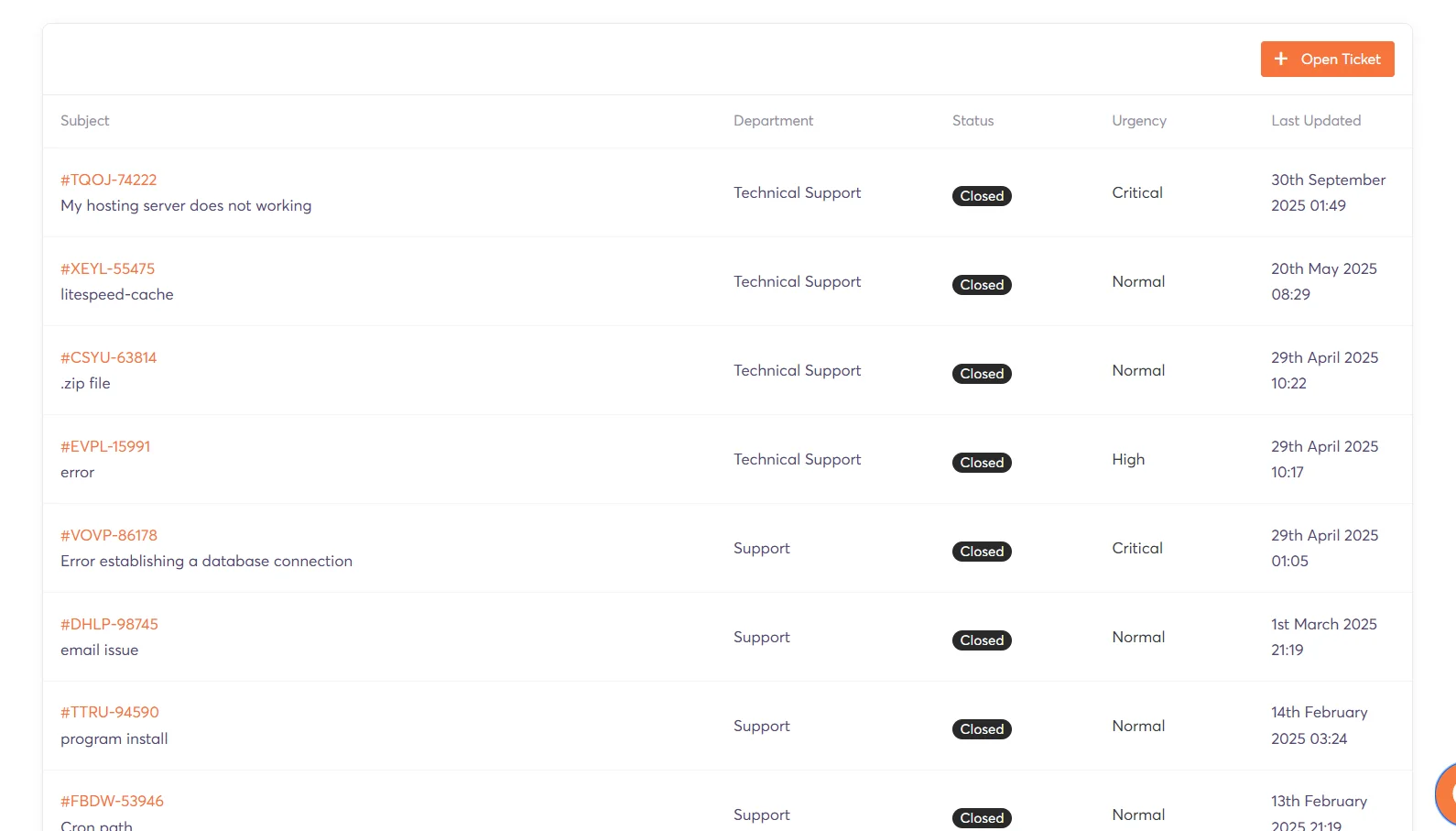
Task: Open ticket #CSYU-63814
Action: 109,358
